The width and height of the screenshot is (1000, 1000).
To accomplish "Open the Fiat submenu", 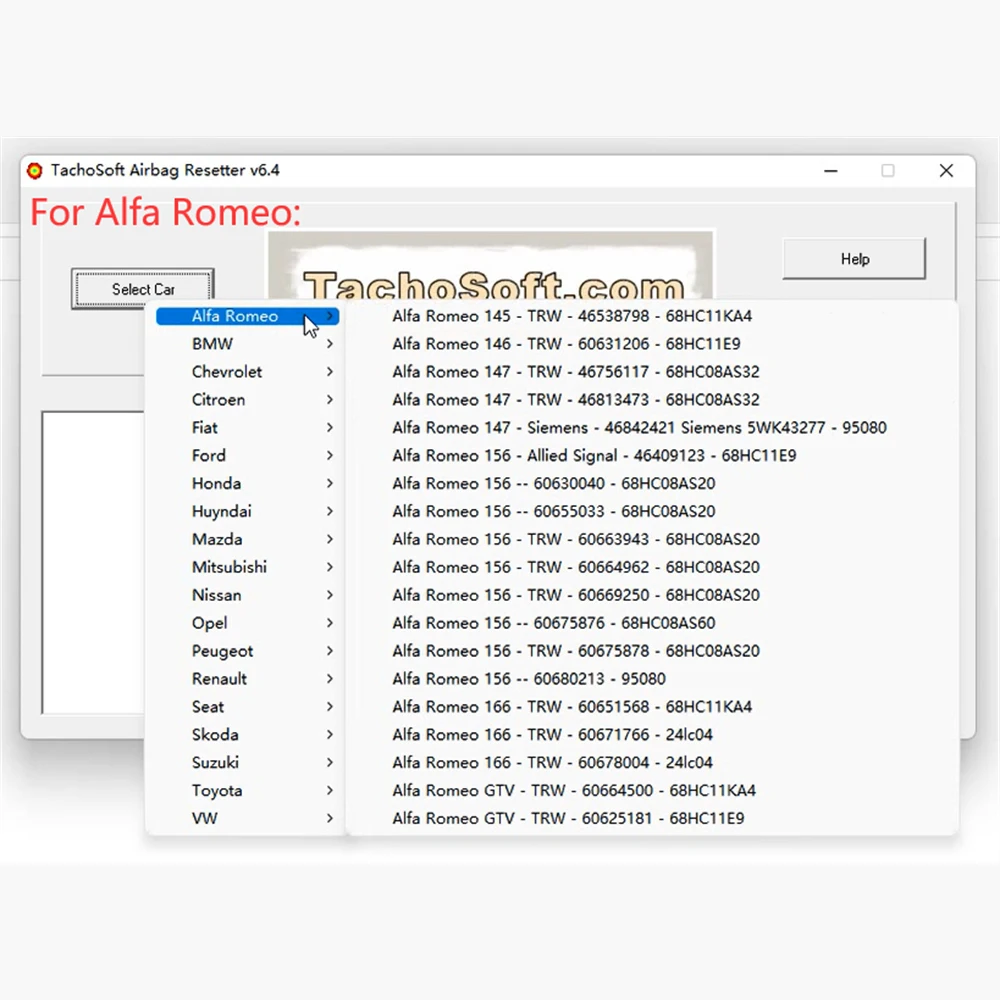I will tap(247, 428).
